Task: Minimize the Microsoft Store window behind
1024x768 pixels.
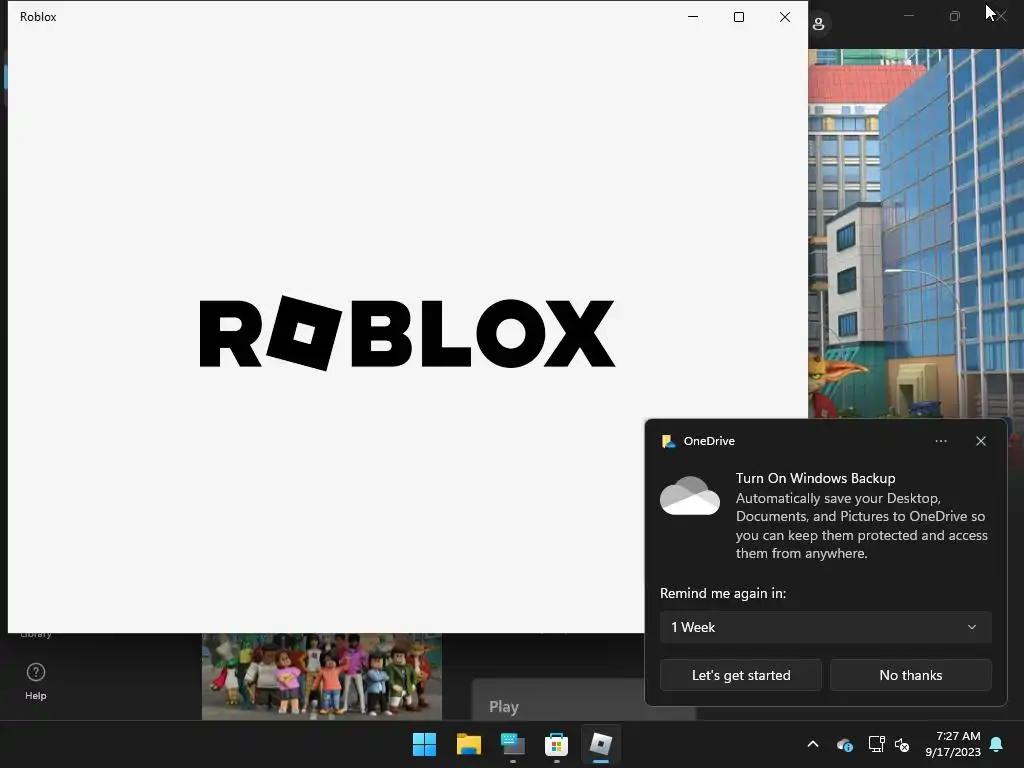Action: pos(908,16)
